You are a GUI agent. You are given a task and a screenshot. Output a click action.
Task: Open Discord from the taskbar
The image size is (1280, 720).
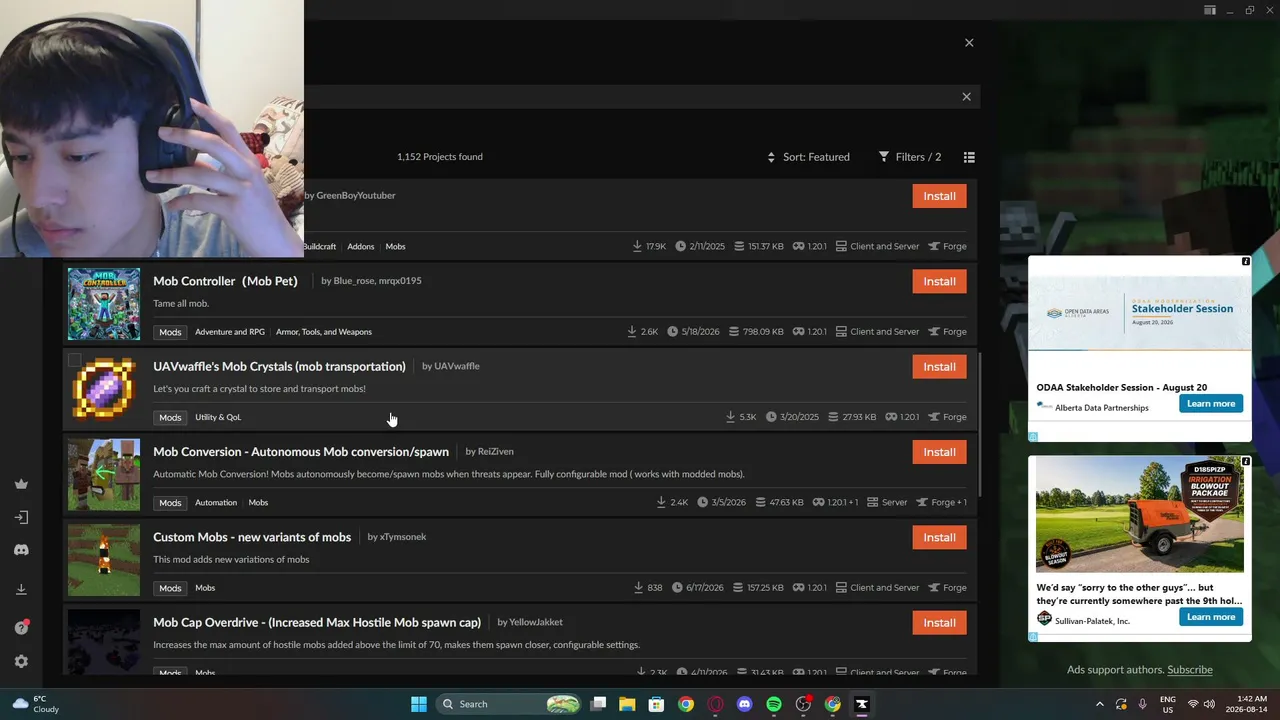pos(744,704)
